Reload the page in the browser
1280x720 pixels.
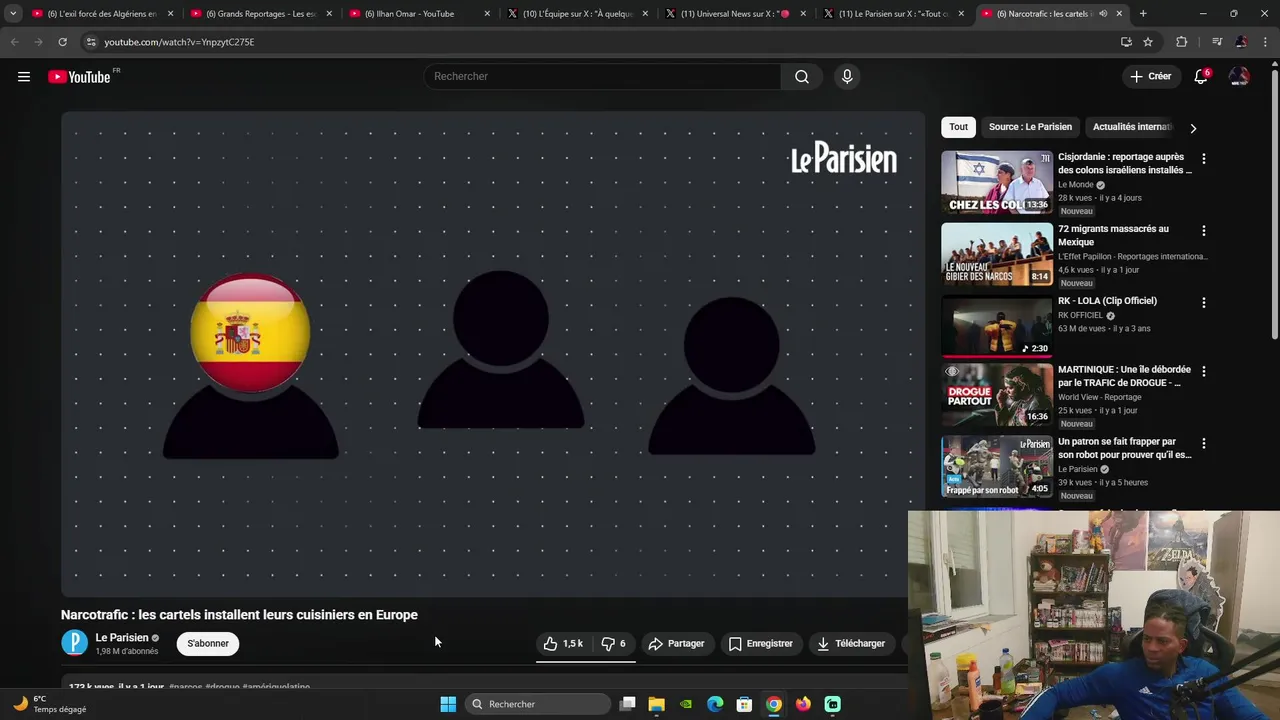tap(62, 42)
